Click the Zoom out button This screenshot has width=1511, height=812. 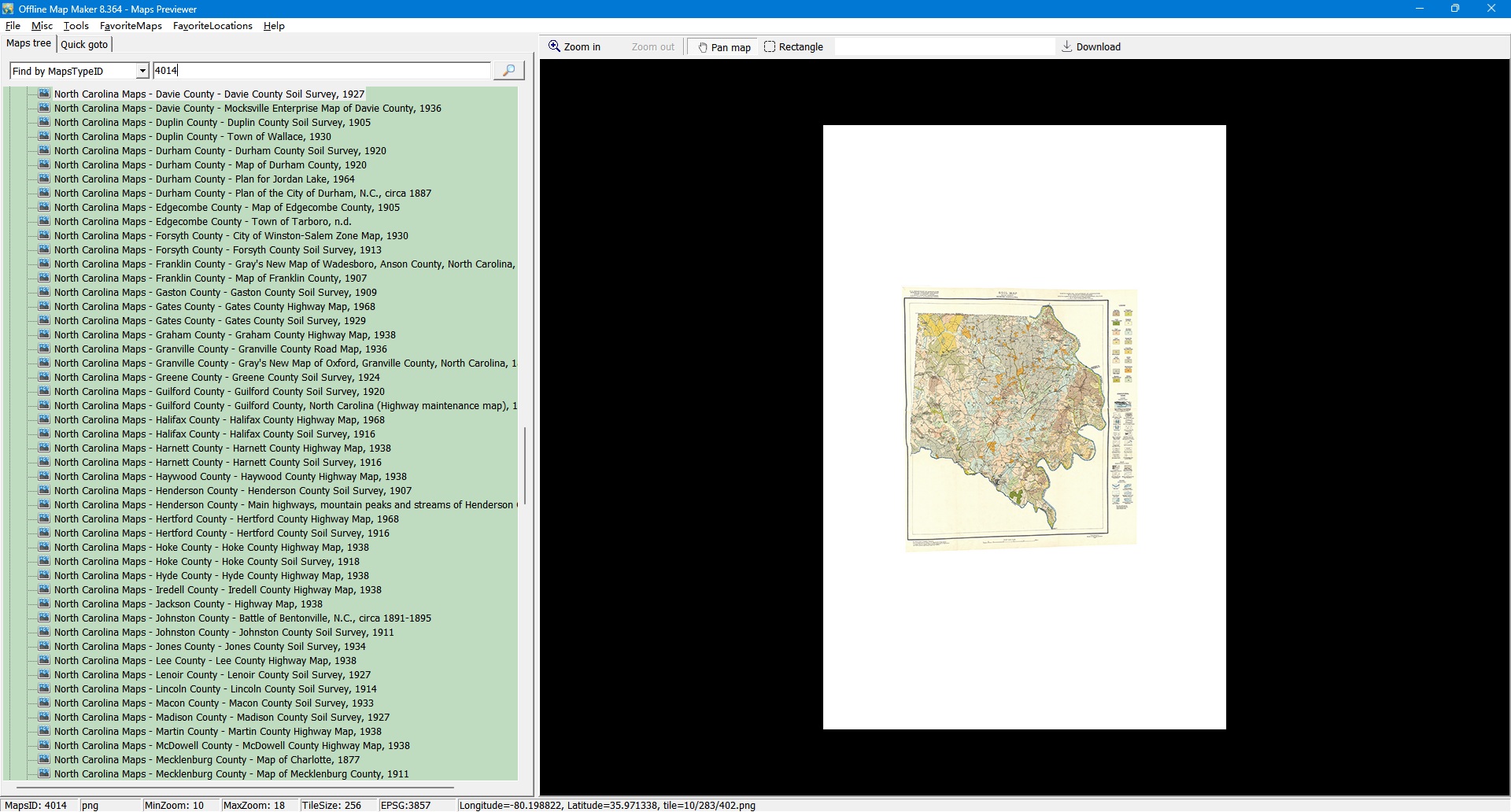coord(652,47)
